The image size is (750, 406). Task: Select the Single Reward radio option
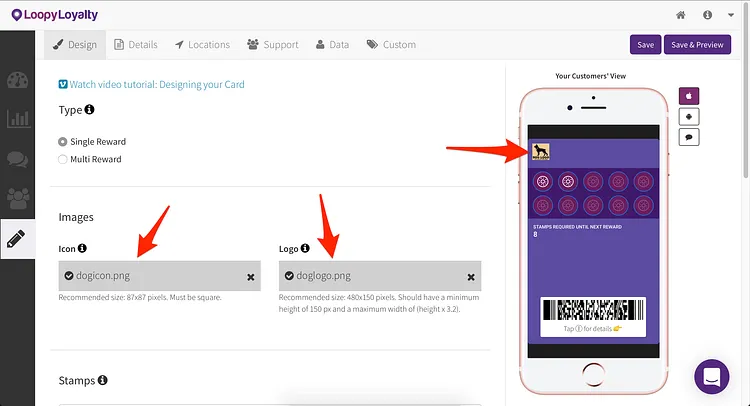point(62,142)
